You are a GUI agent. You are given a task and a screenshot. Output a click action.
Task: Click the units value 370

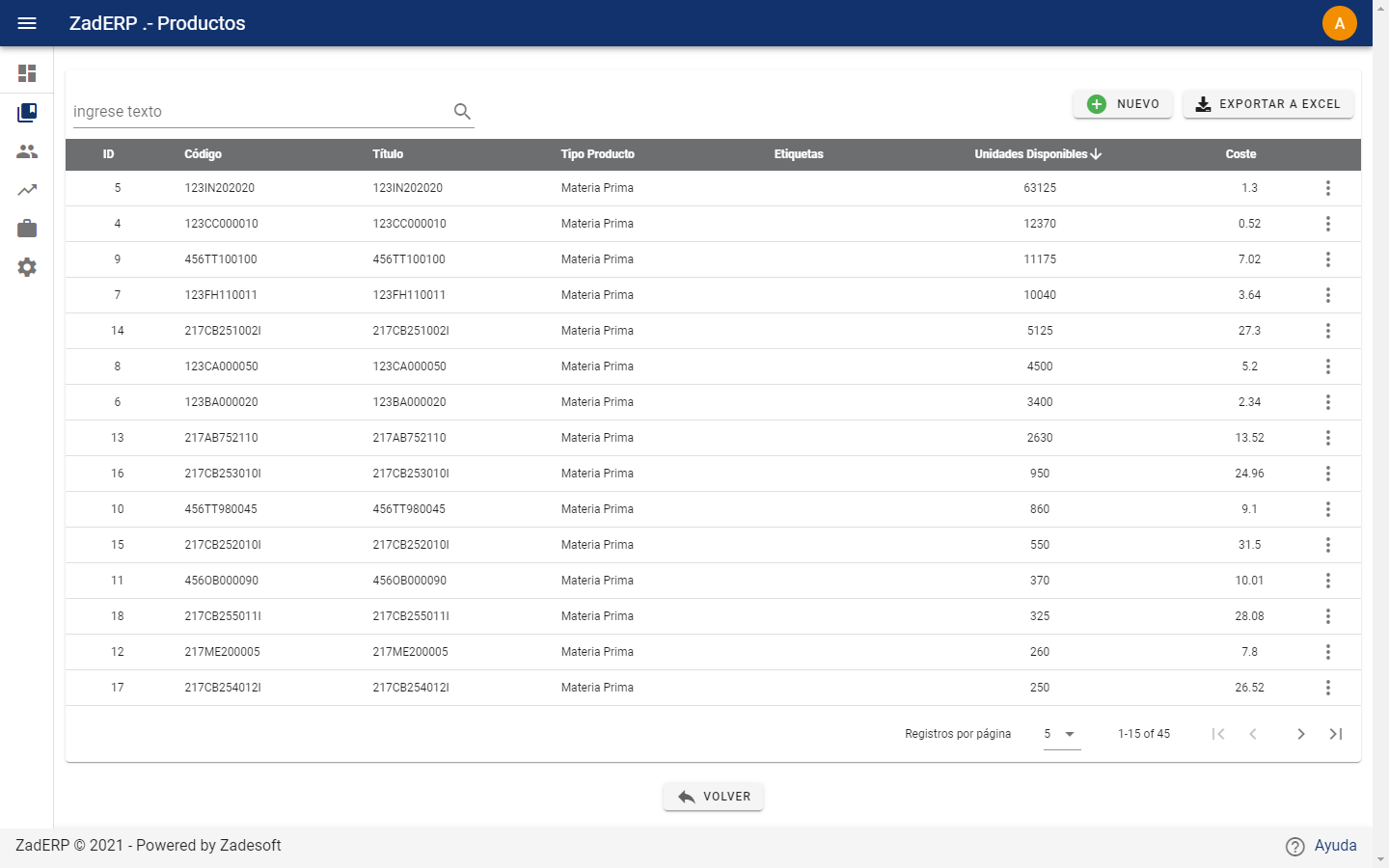point(1040,581)
